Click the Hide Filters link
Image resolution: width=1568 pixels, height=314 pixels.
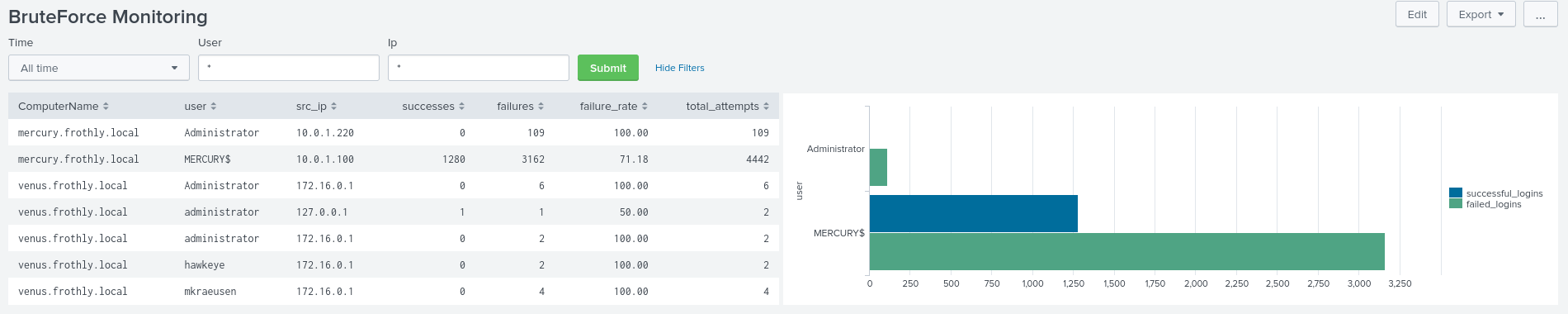pyautogui.click(x=680, y=68)
